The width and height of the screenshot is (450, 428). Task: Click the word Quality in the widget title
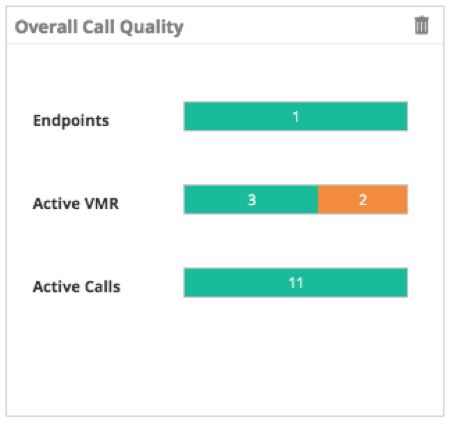152,28
